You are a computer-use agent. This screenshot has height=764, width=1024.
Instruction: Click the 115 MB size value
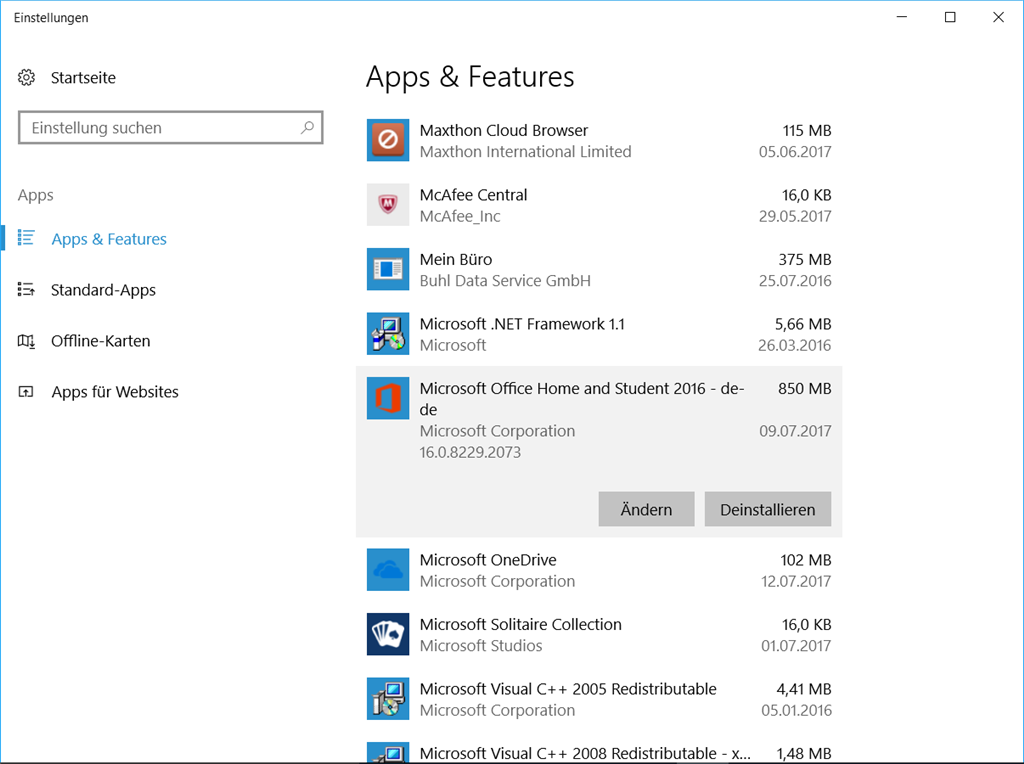(807, 131)
